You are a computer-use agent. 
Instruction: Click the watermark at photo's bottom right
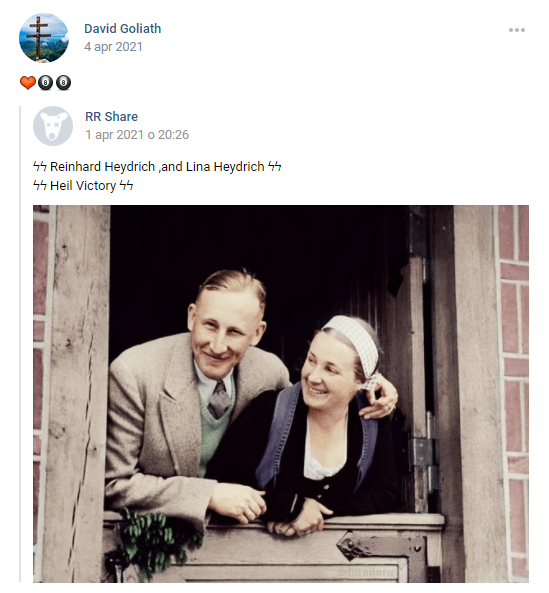pos(368,572)
